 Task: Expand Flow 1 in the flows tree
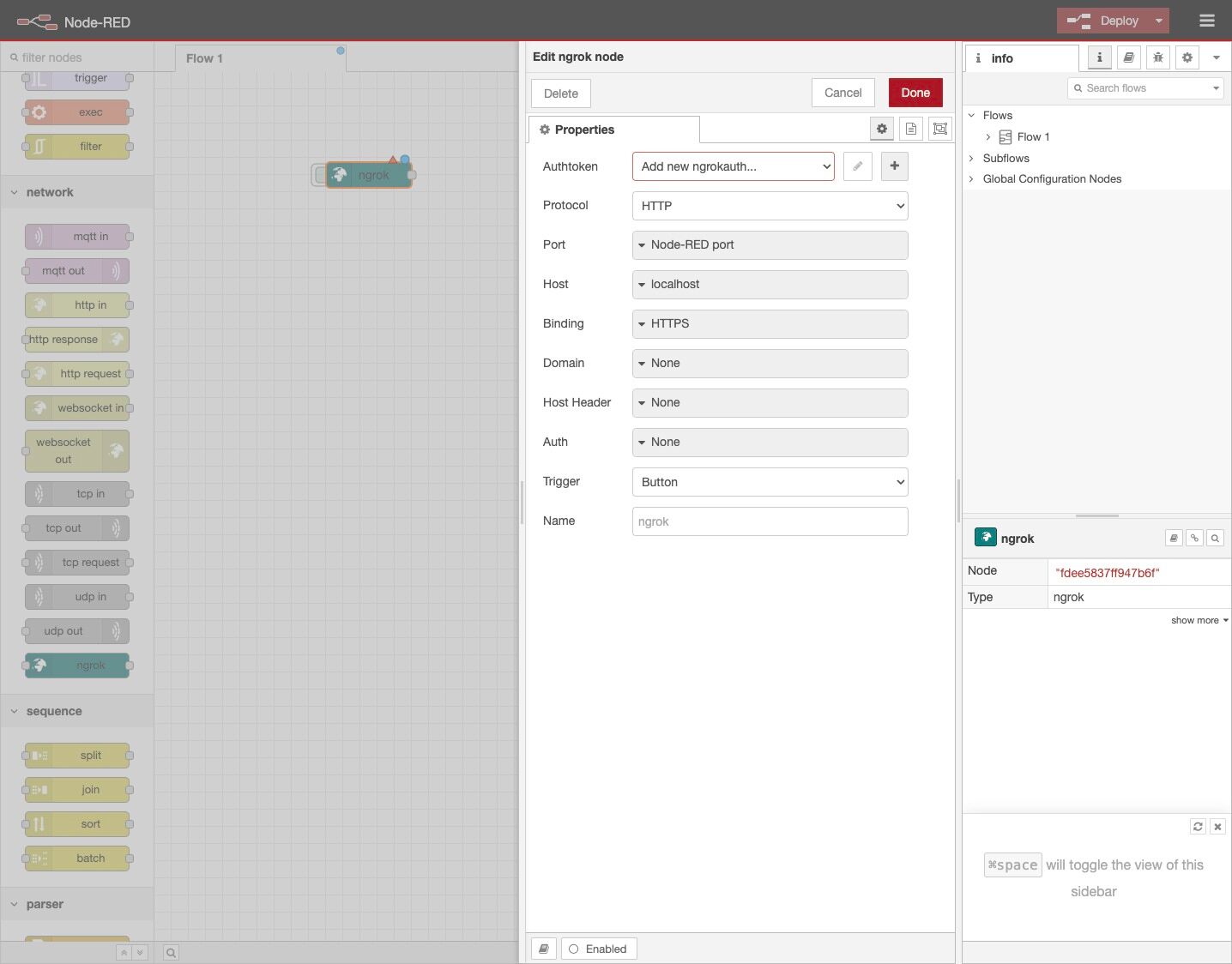coord(987,136)
